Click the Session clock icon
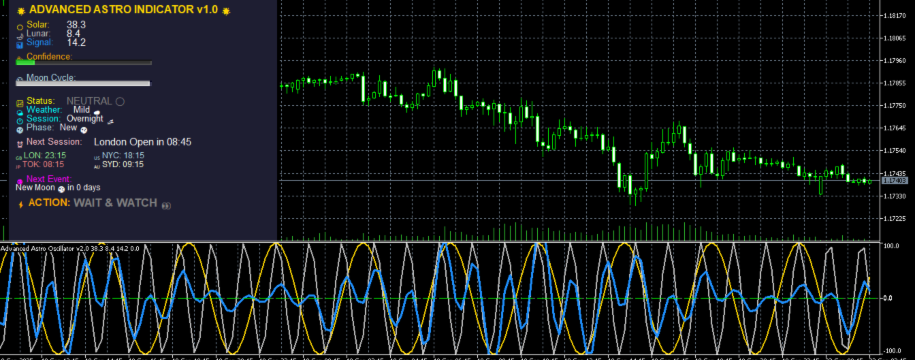 (x=20, y=121)
